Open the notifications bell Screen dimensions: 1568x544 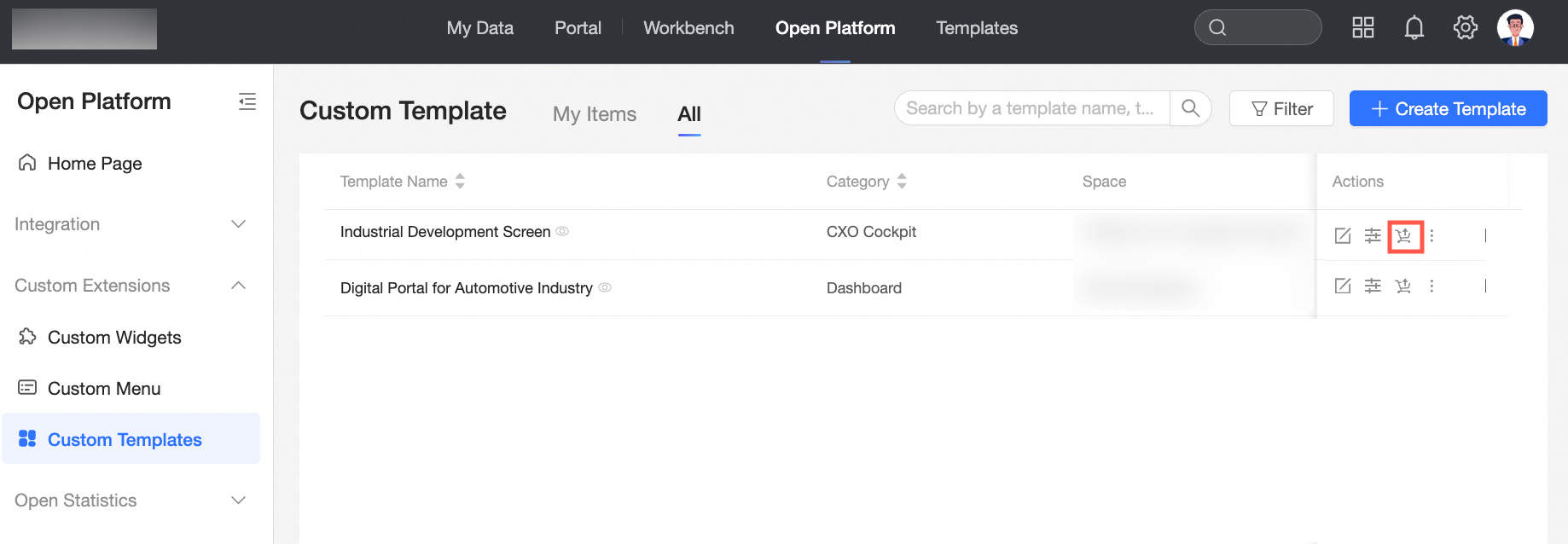[x=1414, y=27]
